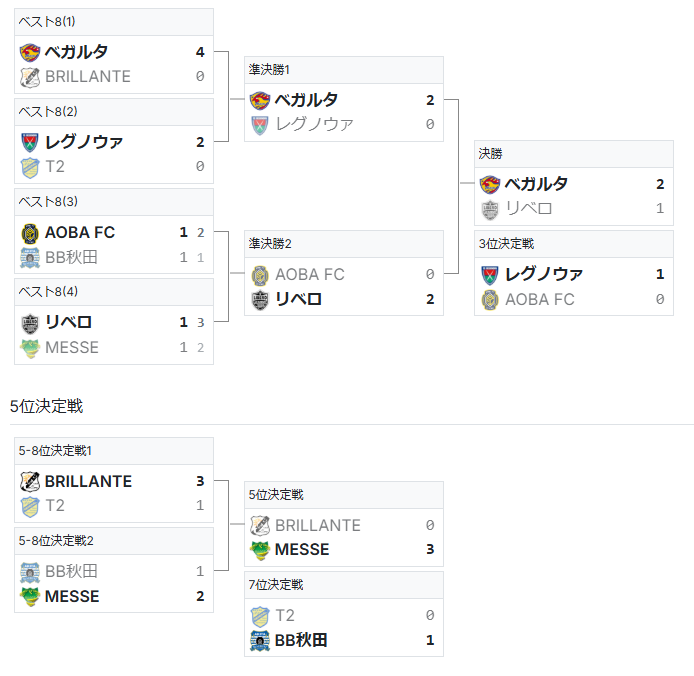Select MESSE team name in 5-8位決定戦2
Viewport: 694px width, 676px height.
pos(72,596)
